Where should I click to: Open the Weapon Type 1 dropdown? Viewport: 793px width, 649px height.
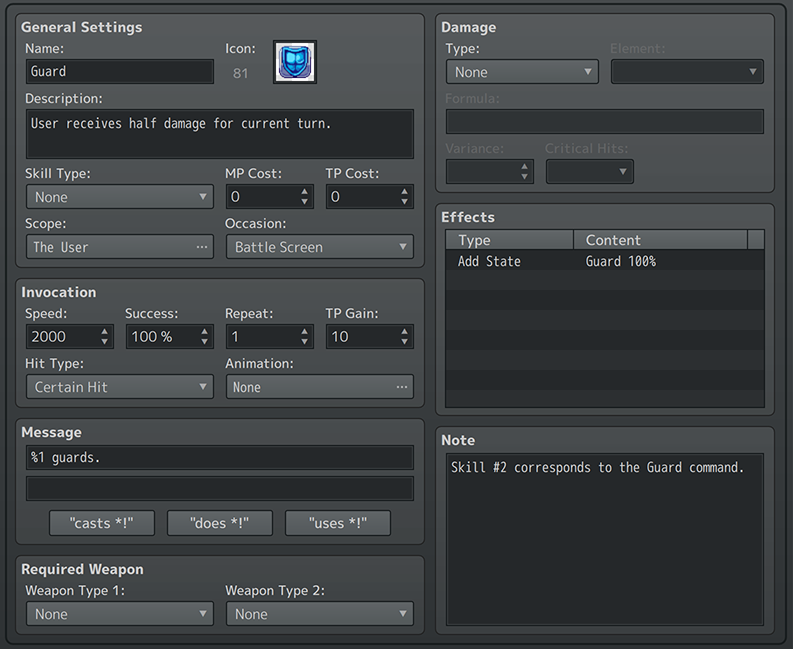(x=119, y=614)
